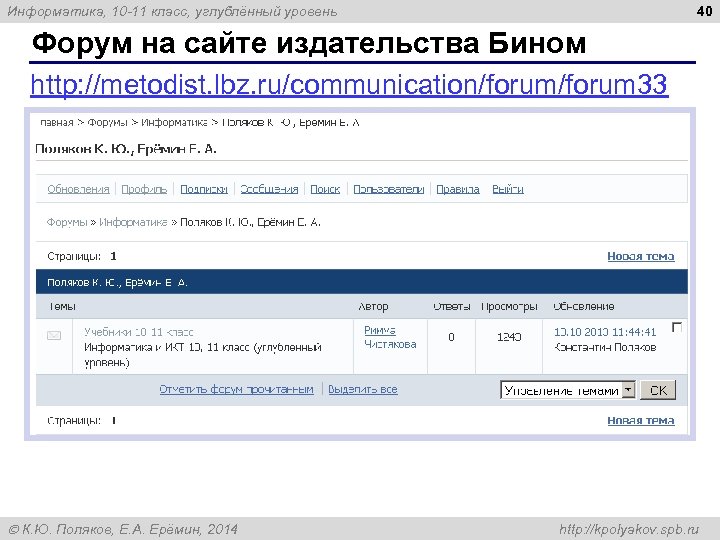The height and width of the screenshot is (540, 720).
Task: Click the Обновление column header
Action: coord(584,306)
